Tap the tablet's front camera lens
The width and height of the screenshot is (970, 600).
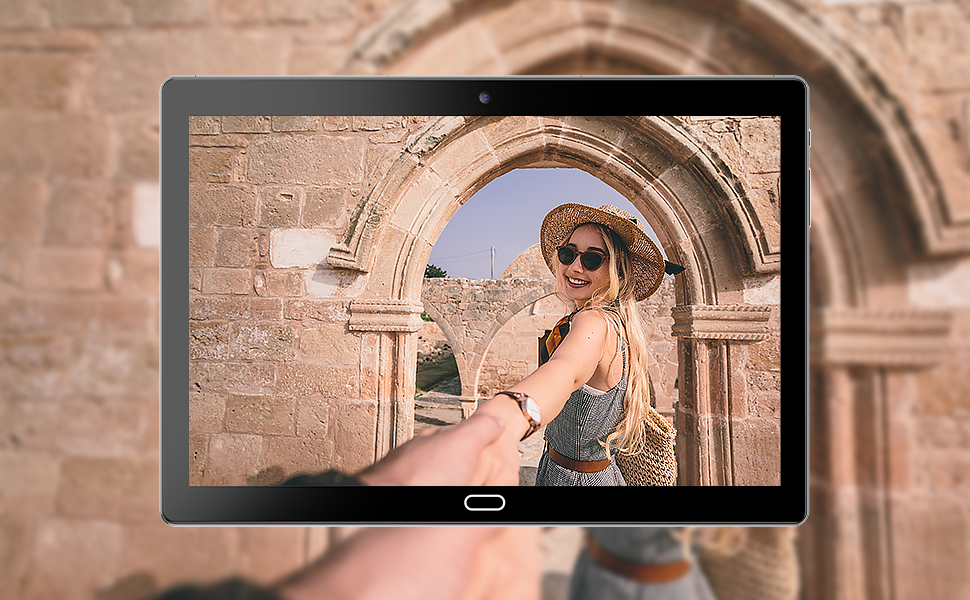pyautogui.click(x=484, y=98)
